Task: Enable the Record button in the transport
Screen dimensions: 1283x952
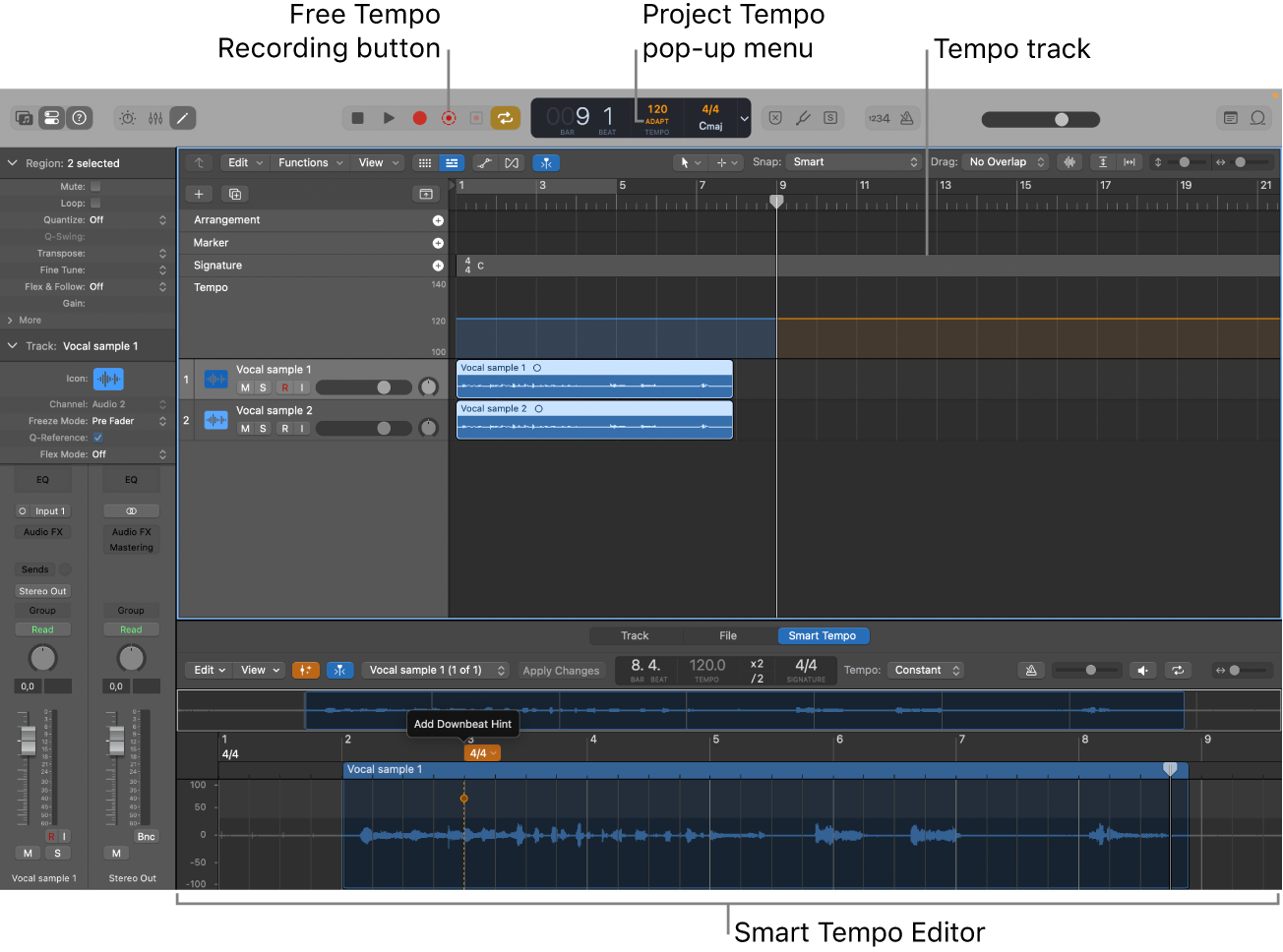Action: click(419, 117)
